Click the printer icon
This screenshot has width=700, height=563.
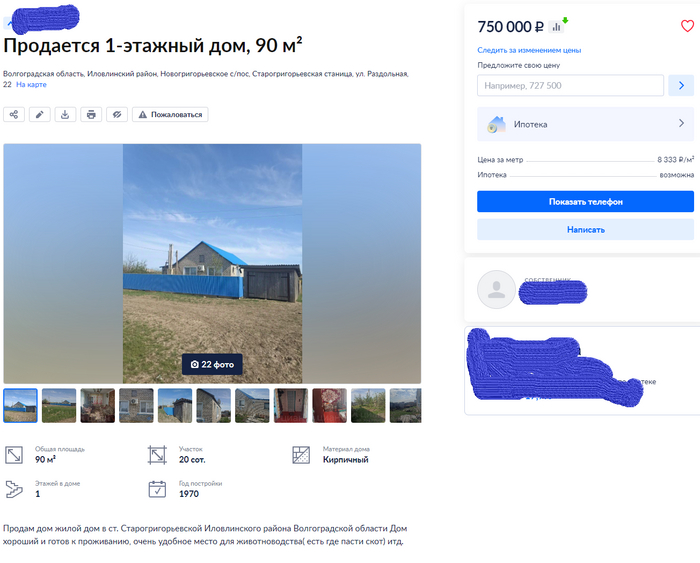click(x=91, y=114)
